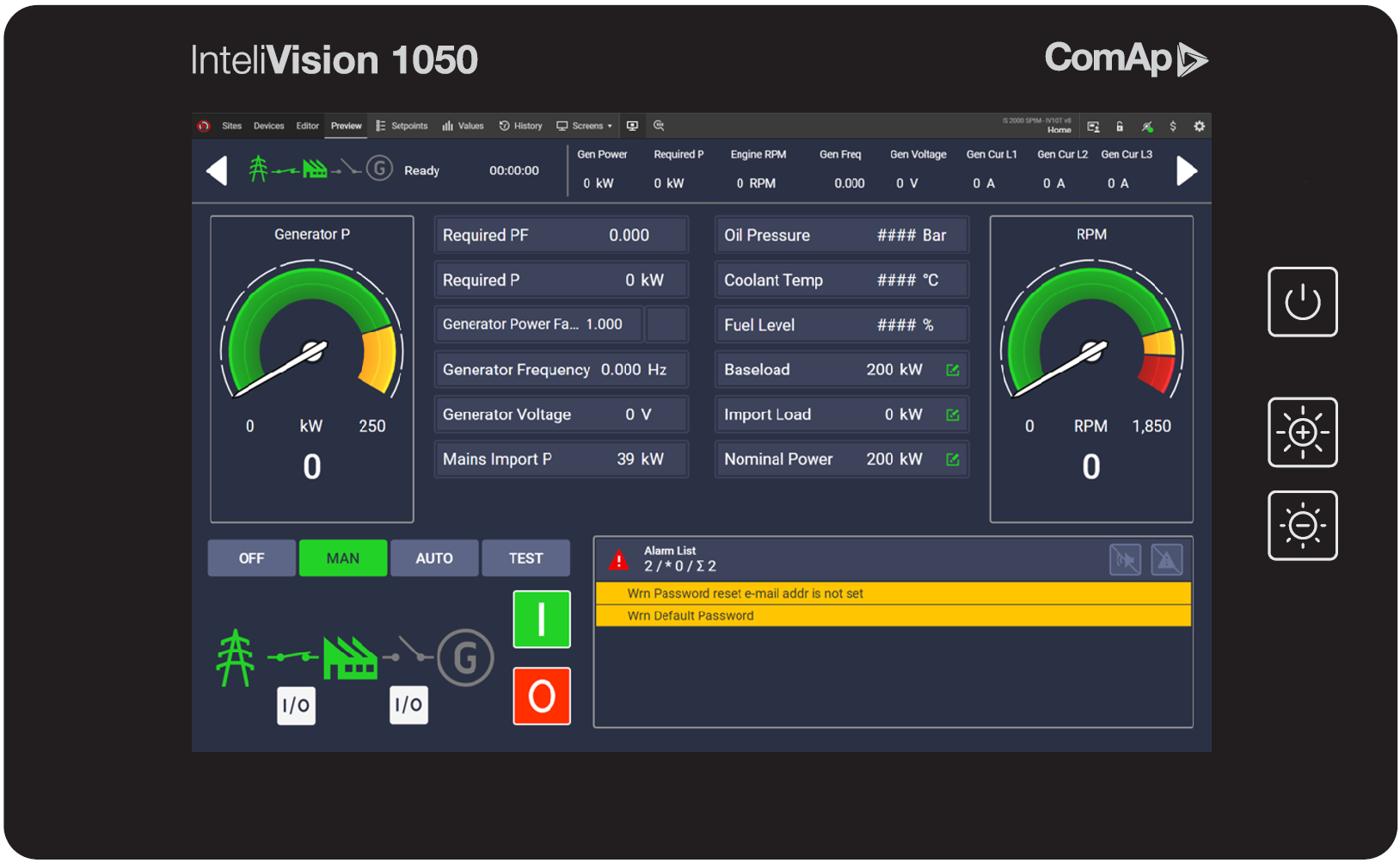Open the Screens menu icon
Screen dimensions: 1400x863
(x=562, y=126)
